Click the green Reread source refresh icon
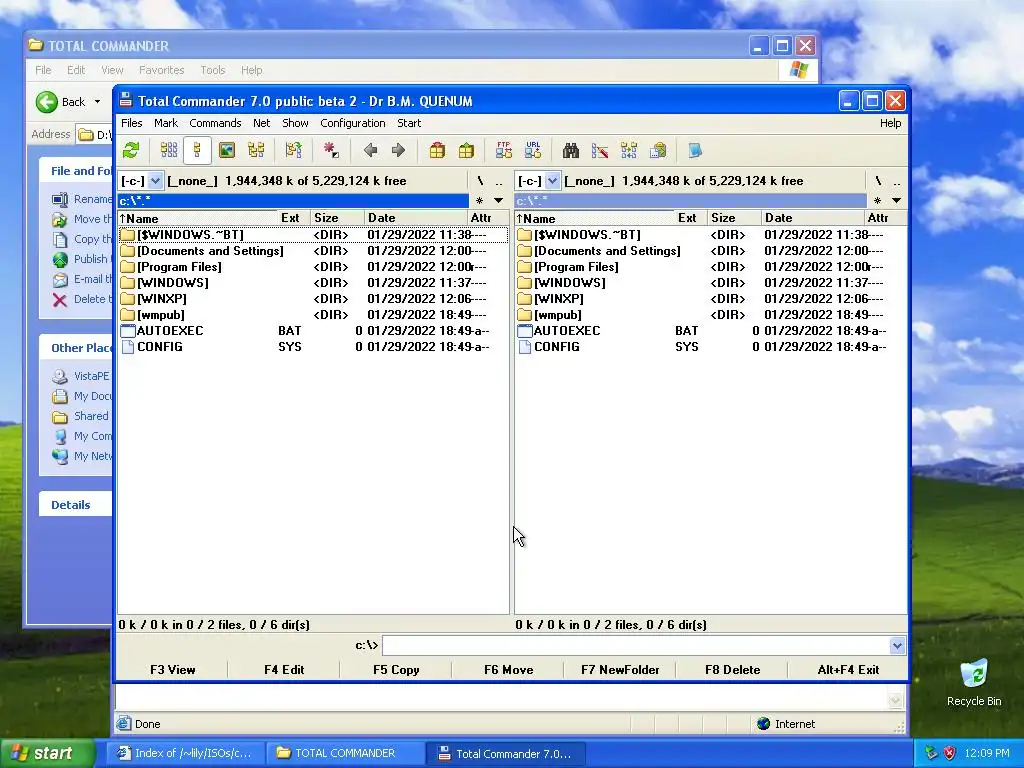 pyautogui.click(x=131, y=151)
